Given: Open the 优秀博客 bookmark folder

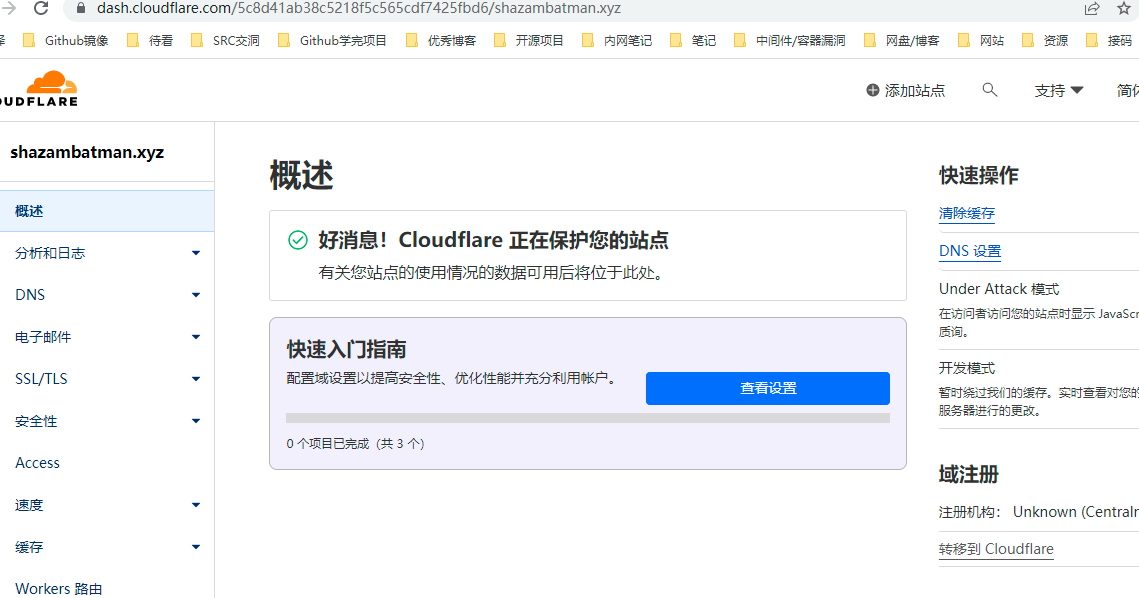Looking at the screenshot, I should 441,41.
